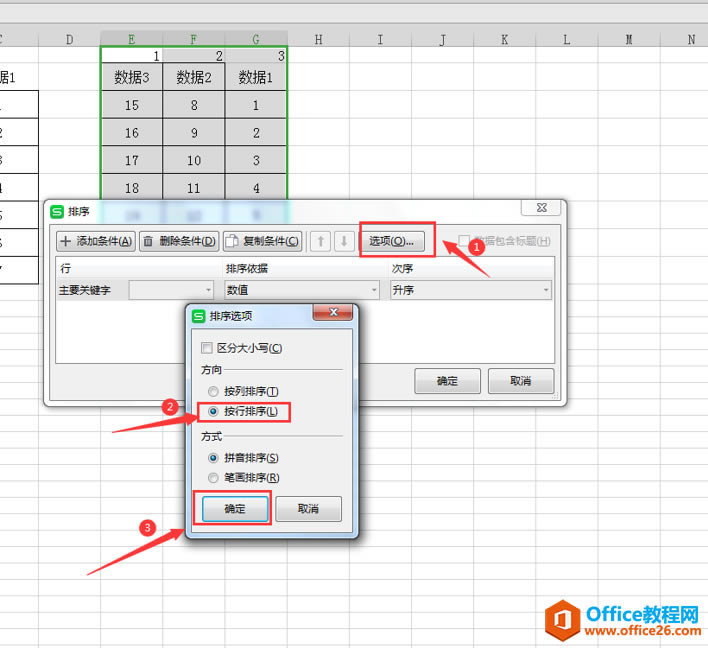Click cell containing 数据3

click(x=131, y=77)
